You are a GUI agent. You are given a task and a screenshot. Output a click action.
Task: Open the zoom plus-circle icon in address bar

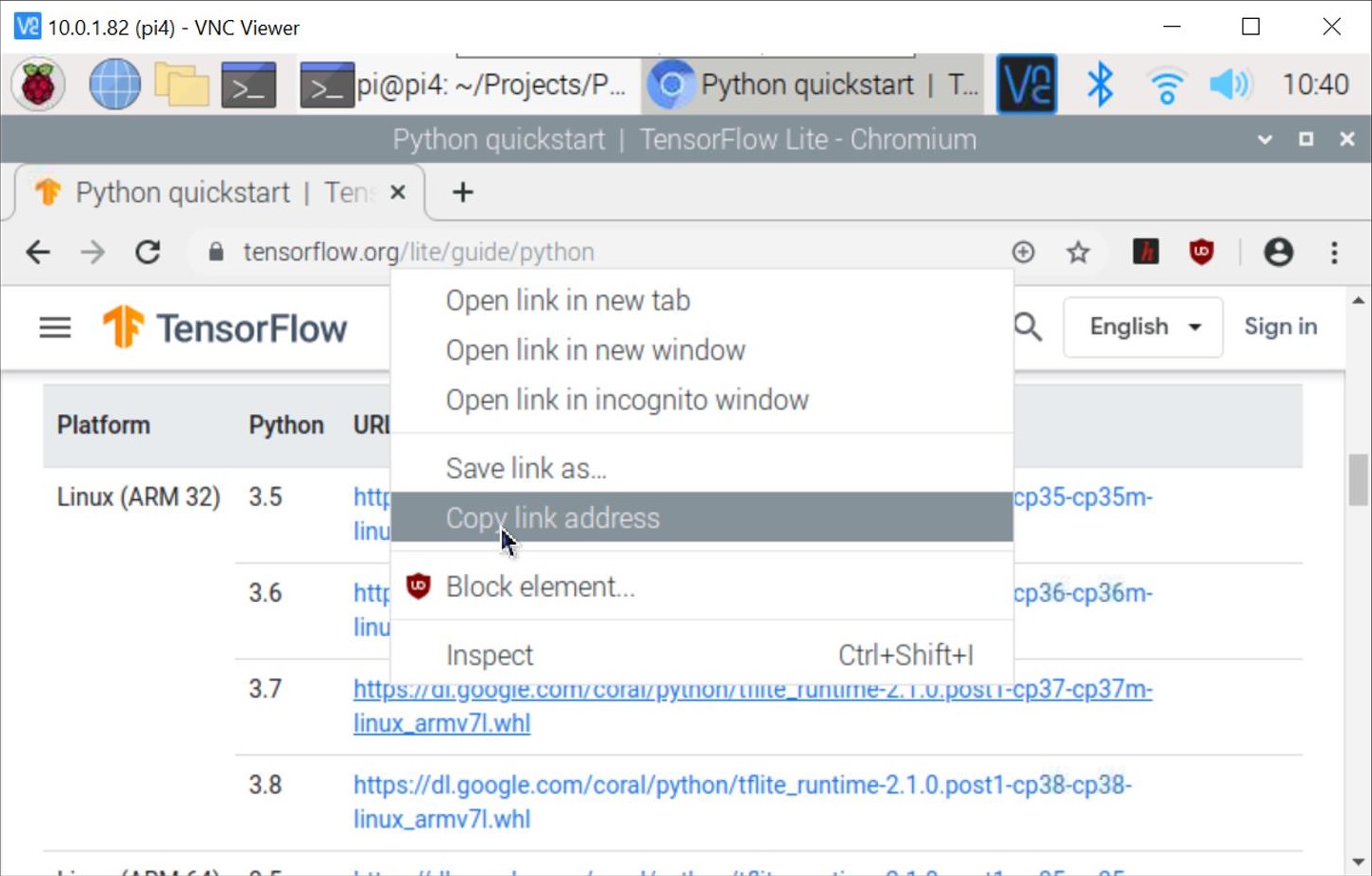1024,253
